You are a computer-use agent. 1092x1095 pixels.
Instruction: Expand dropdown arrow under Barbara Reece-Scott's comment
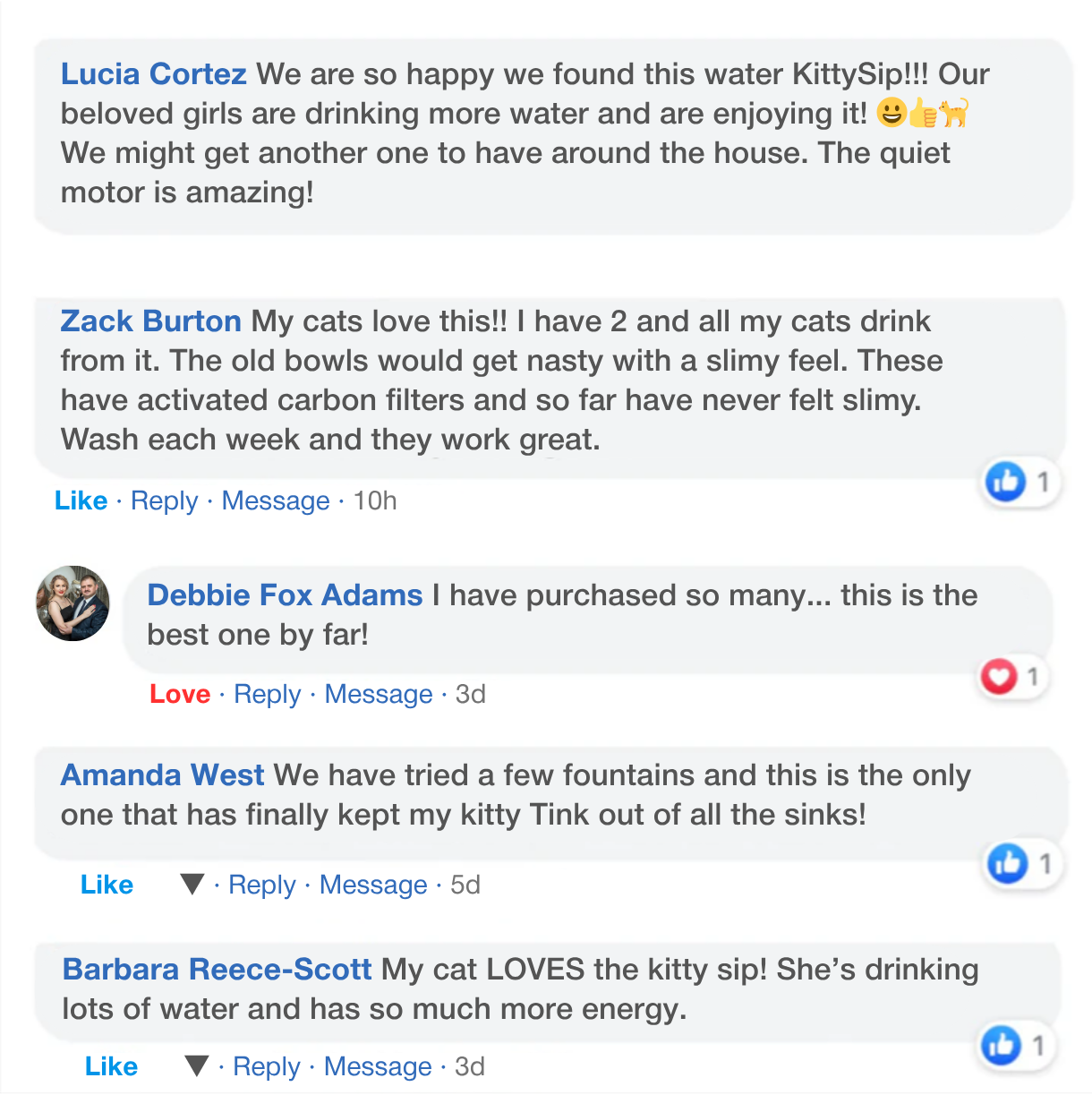197,1066
